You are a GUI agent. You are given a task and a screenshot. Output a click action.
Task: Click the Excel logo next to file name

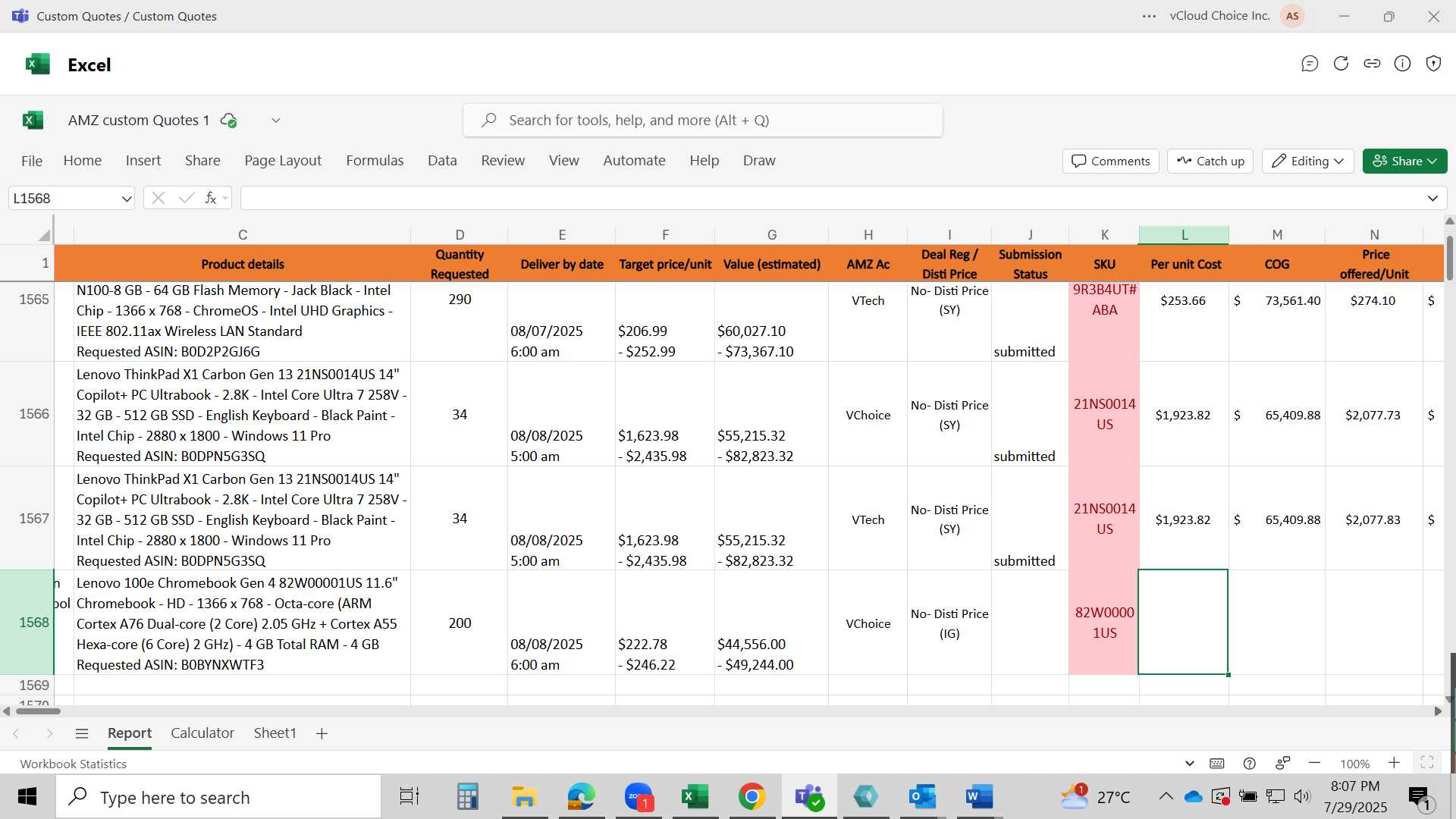(x=33, y=120)
